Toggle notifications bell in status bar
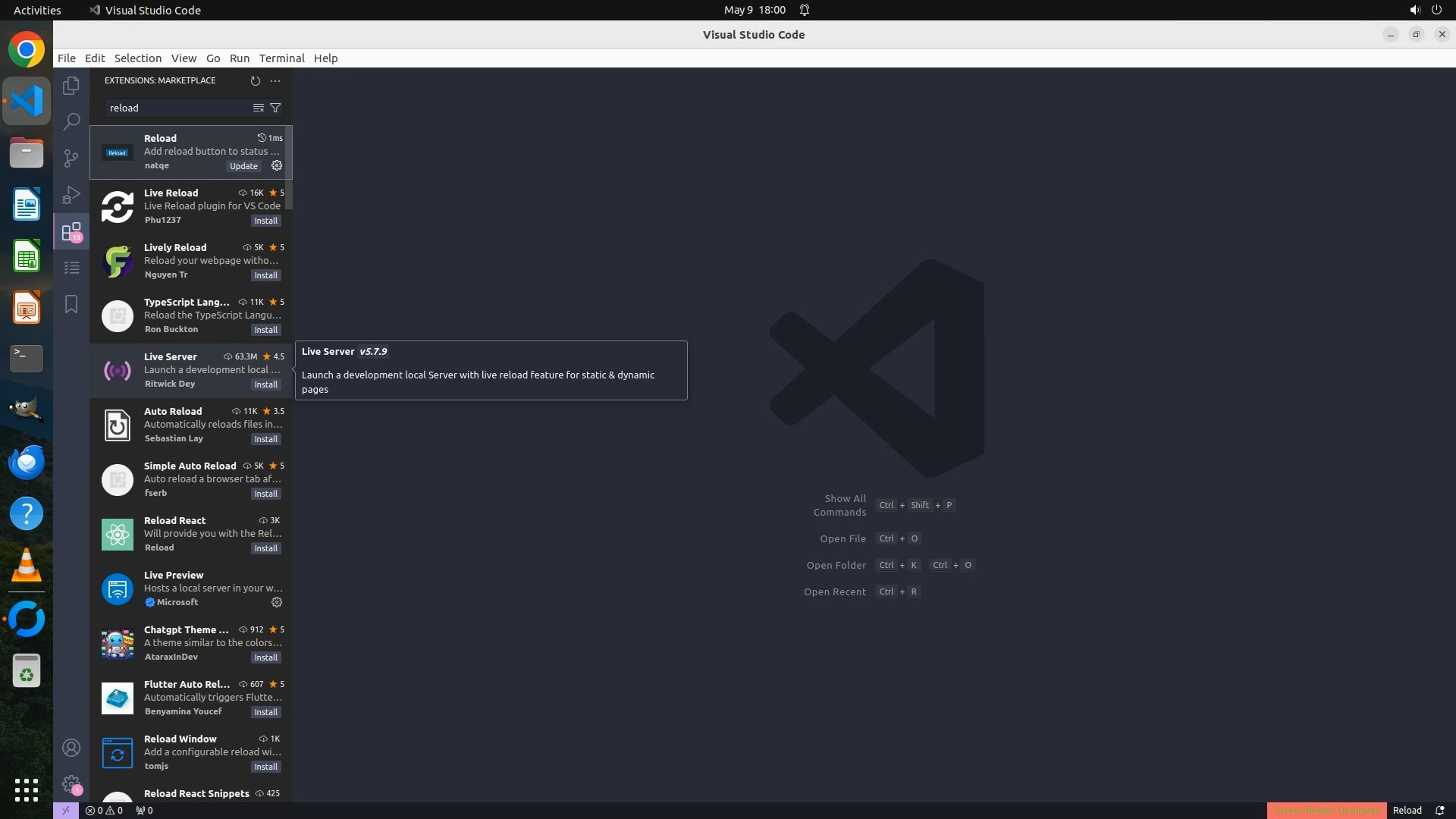The height and width of the screenshot is (819, 1456). click(1439, 810)
